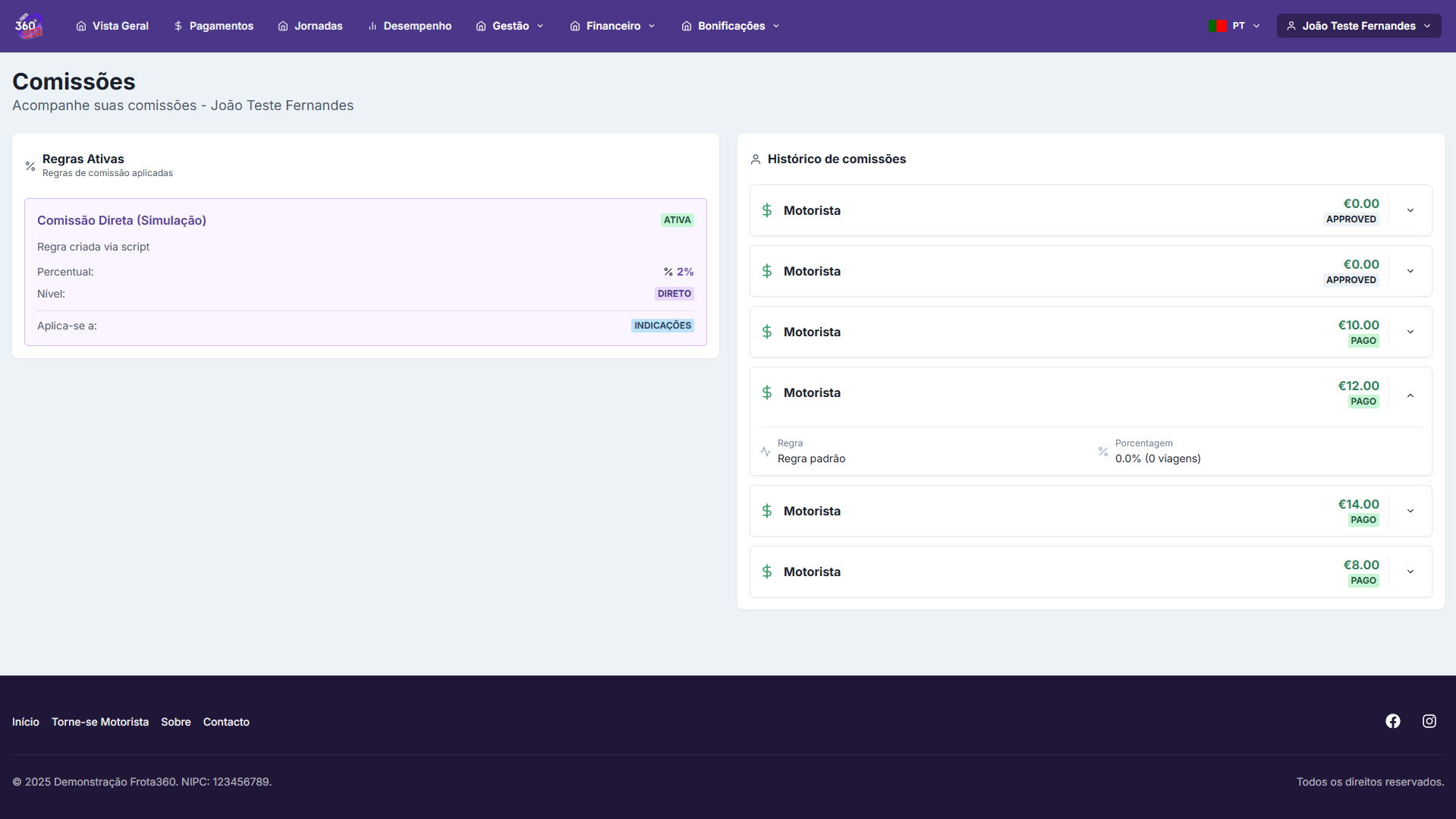Click the Frota360 logo icon
This screenshot has width=1456, height=819.
click(x=28, y=26)
